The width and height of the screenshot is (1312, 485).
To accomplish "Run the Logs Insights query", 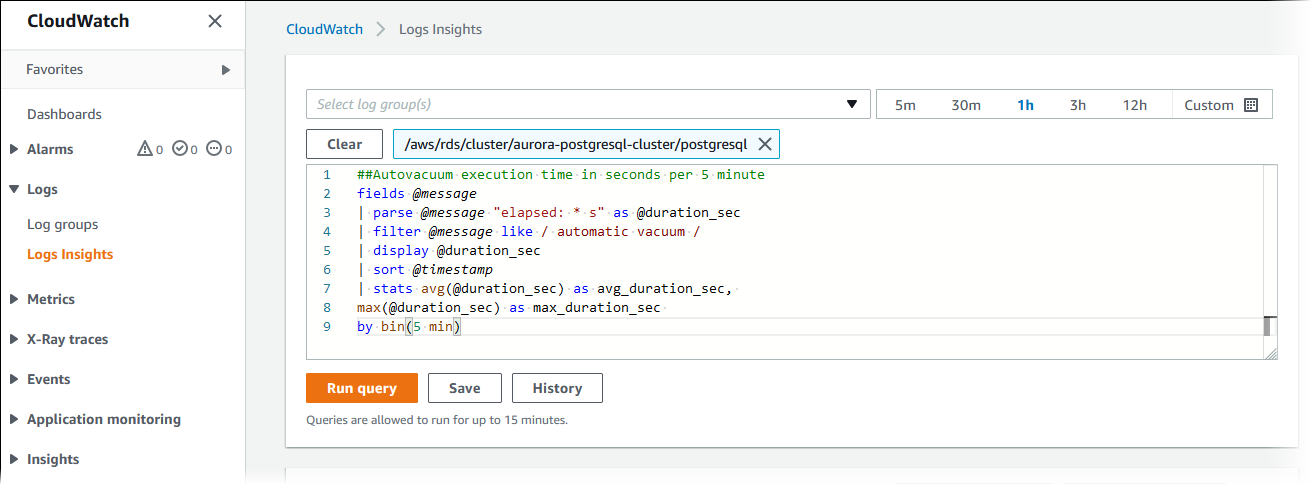I will 362,388.
